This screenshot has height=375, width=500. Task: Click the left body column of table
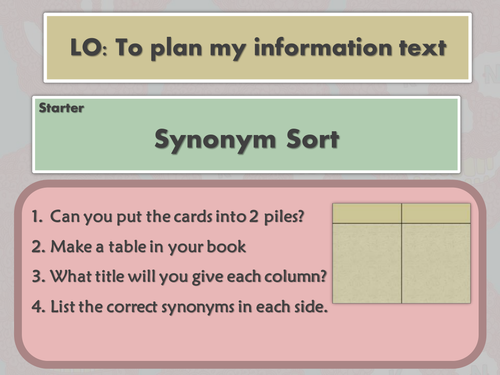pyautogui.click(x=367, y=263)
